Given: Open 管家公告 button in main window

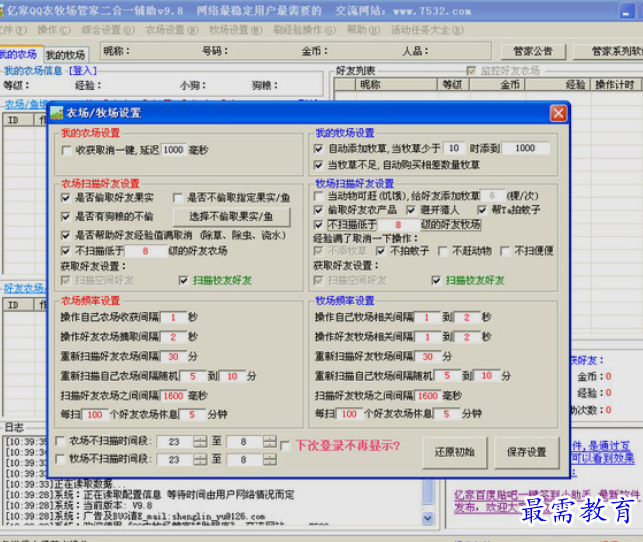Looking at the screenshot, I should (533, 51).
